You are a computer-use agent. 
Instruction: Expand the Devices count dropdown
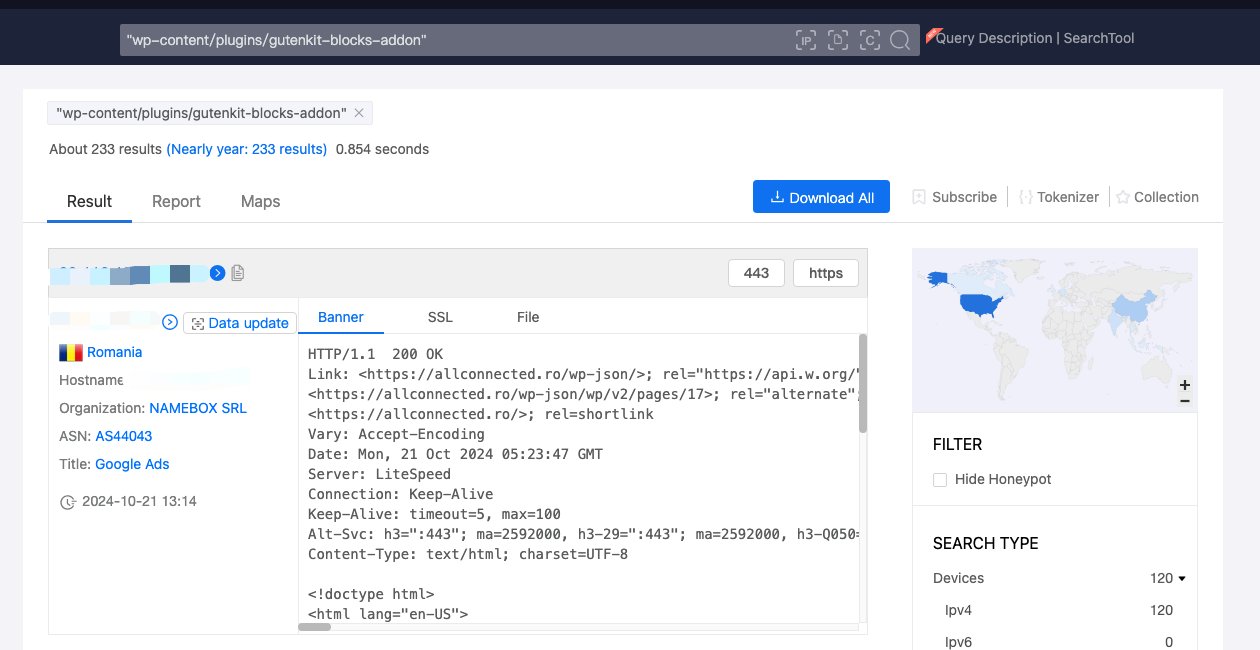pyautogui.click(x=1182, y=578)
